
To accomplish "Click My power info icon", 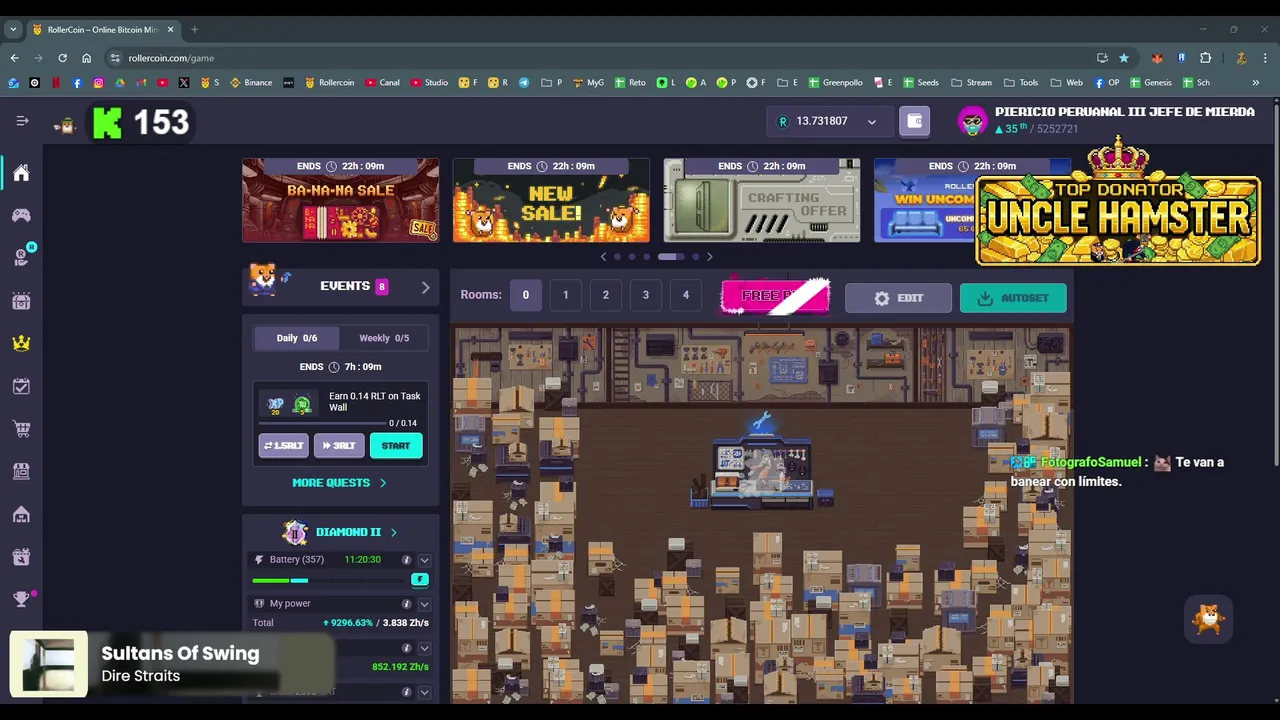I will click(406, 604).
